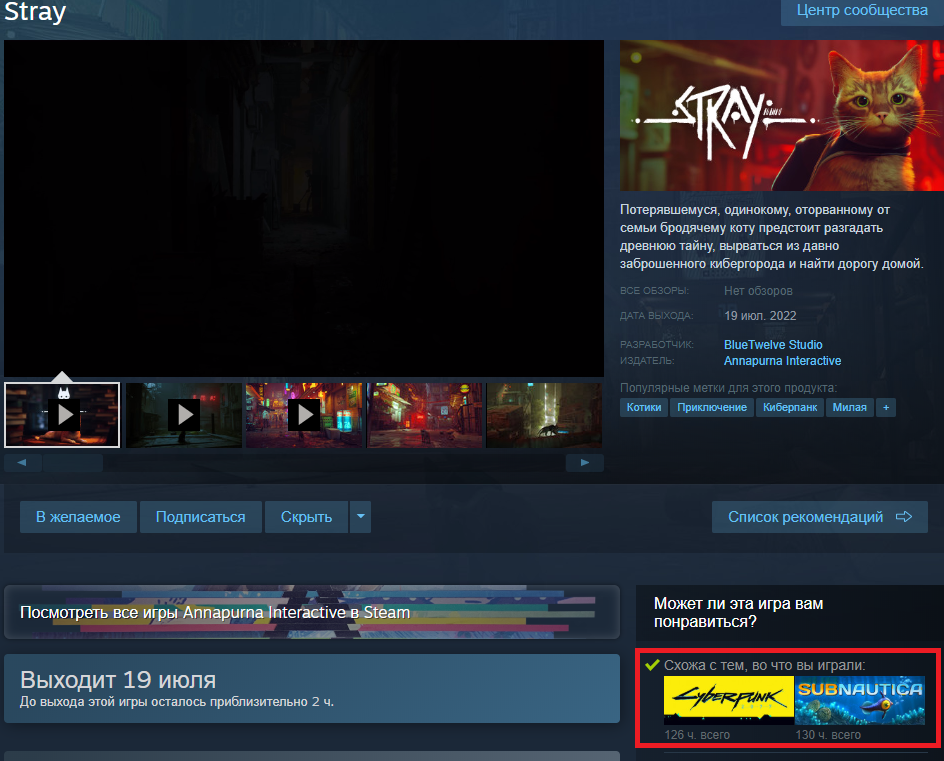
Task: Expand the dropdown arrow next to Скрыть
Action: (x=361, y=517)
